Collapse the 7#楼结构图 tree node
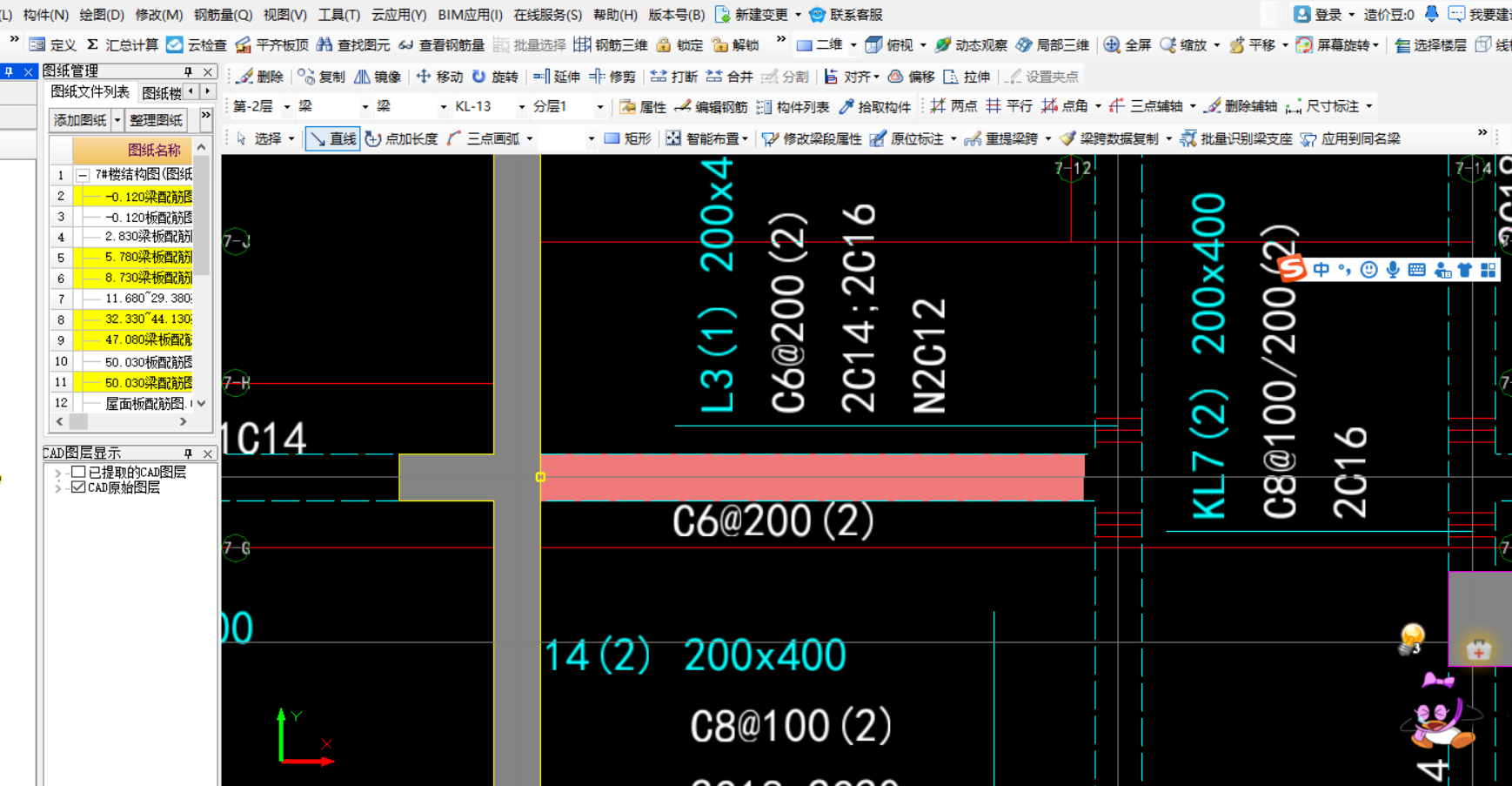 [x=83, y=175]
